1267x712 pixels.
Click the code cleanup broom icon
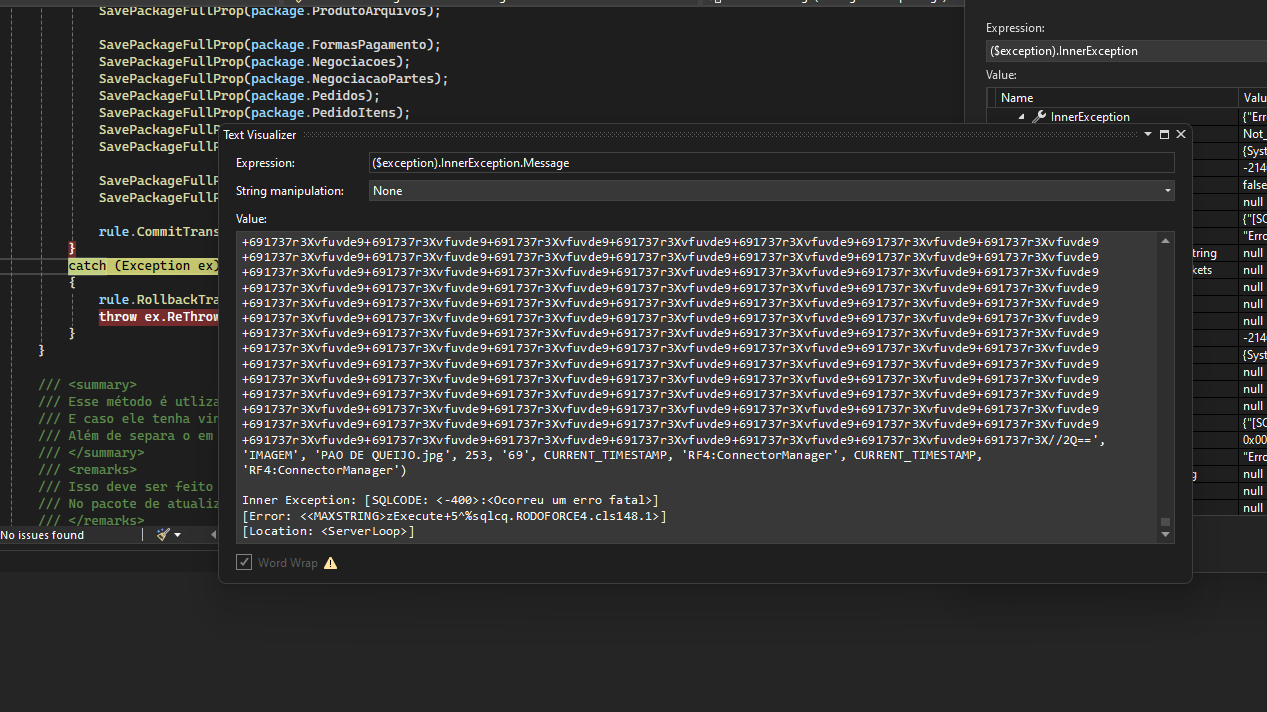(164, 535)
